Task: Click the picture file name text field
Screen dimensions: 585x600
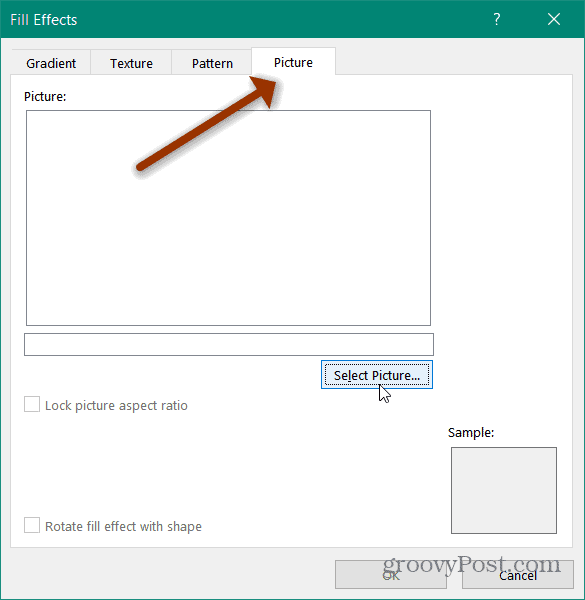Action: (229, 344)
